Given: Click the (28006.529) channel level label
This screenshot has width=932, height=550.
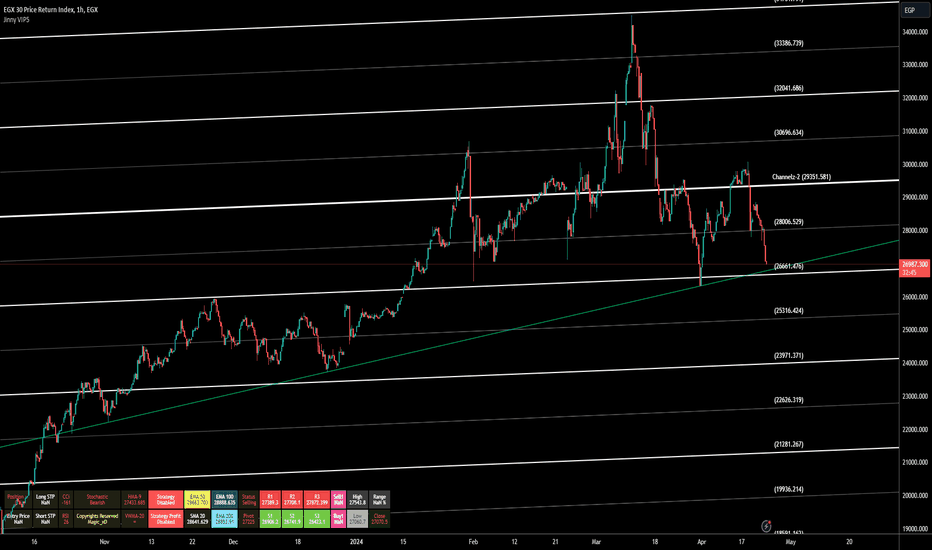Looking at the screenshot, I should (788, 222).
